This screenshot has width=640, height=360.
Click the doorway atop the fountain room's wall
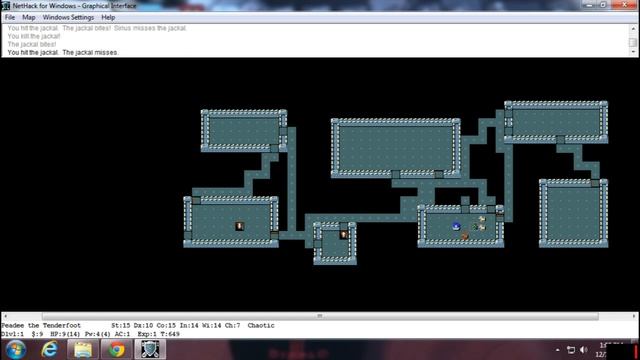click(465, 209)
